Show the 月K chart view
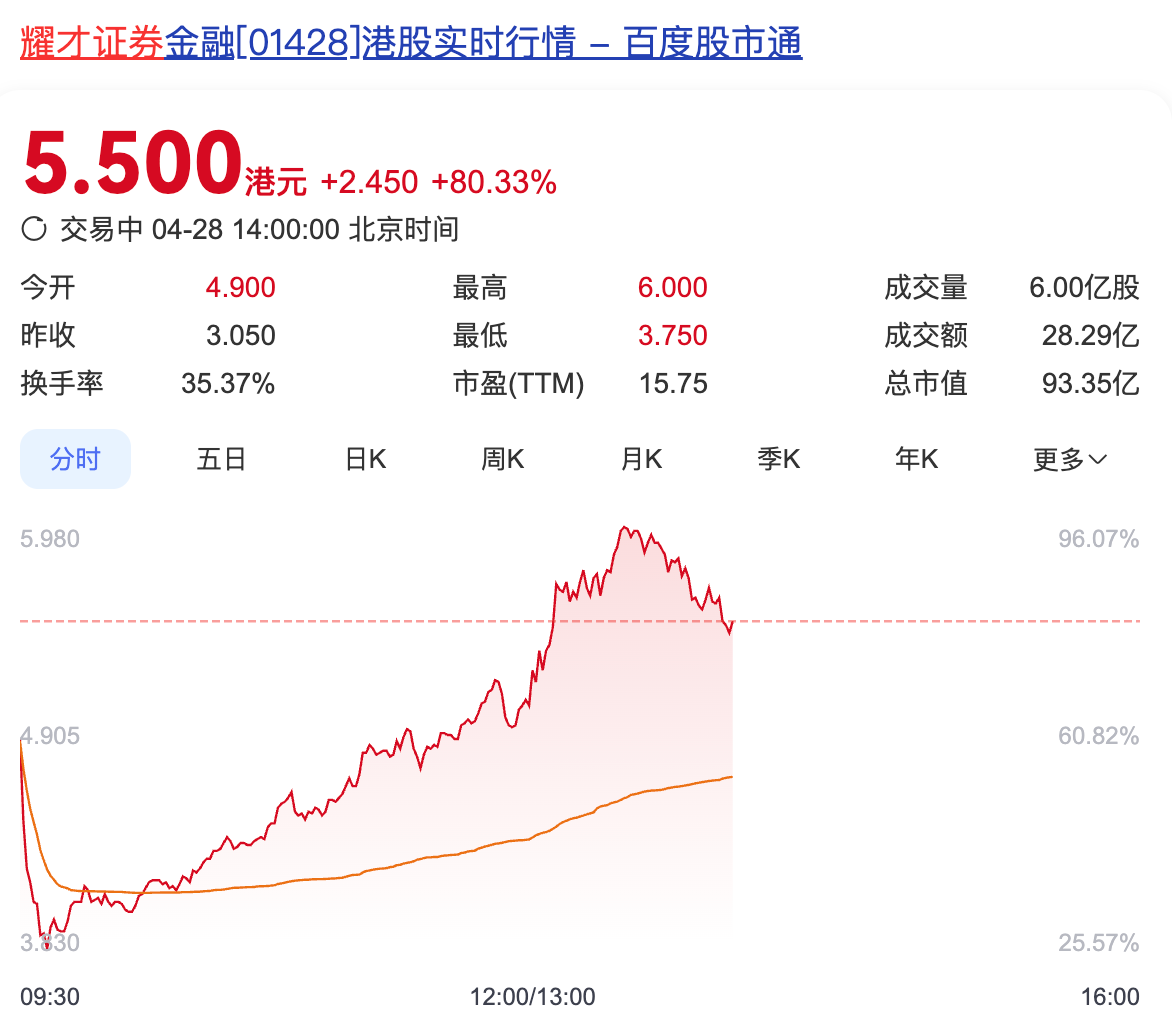The height and width of the screenshot is (1030, 1172). click(641, 459)
